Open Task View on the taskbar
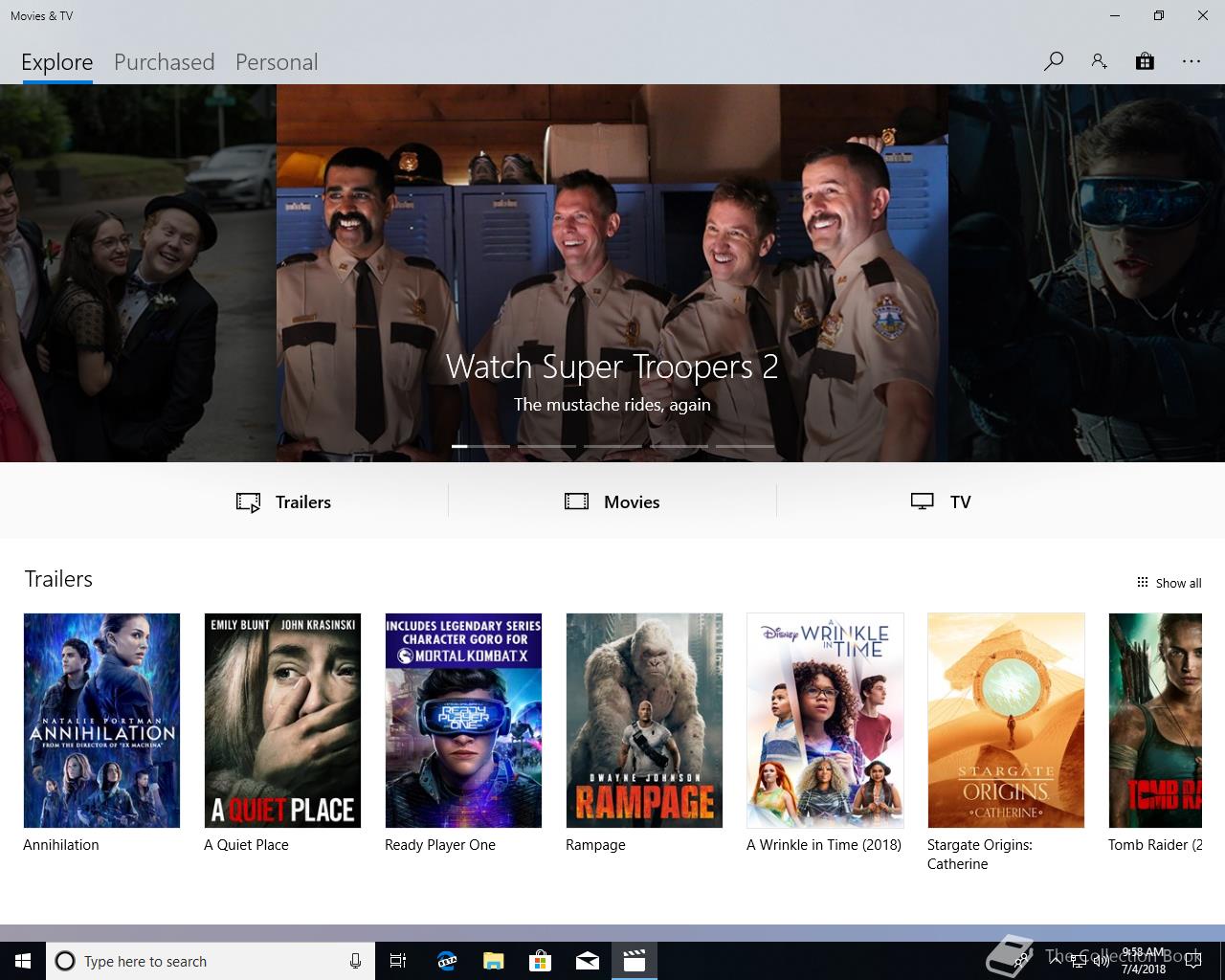The image size is (1225, 980). click(398, 961)
